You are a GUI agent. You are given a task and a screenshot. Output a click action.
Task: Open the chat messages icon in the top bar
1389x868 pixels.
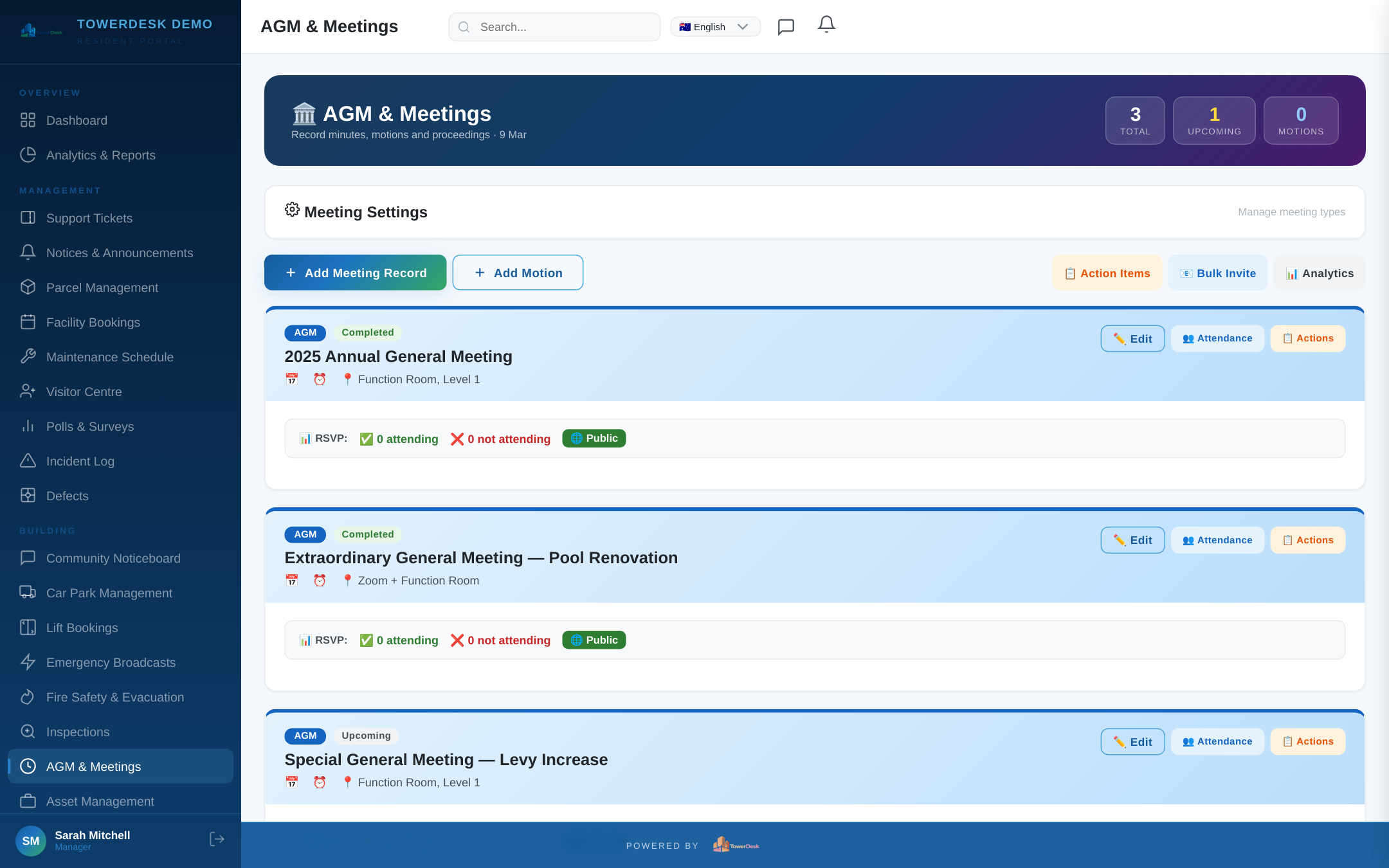[x=786, y=26]
